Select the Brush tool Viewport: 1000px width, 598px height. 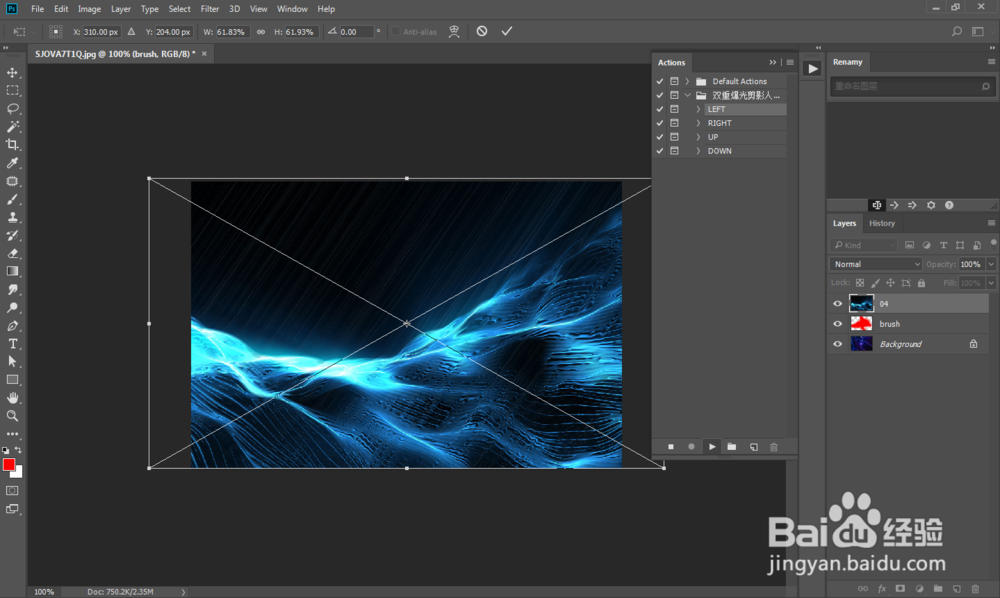pyautogui.click(x=12, y=200)
